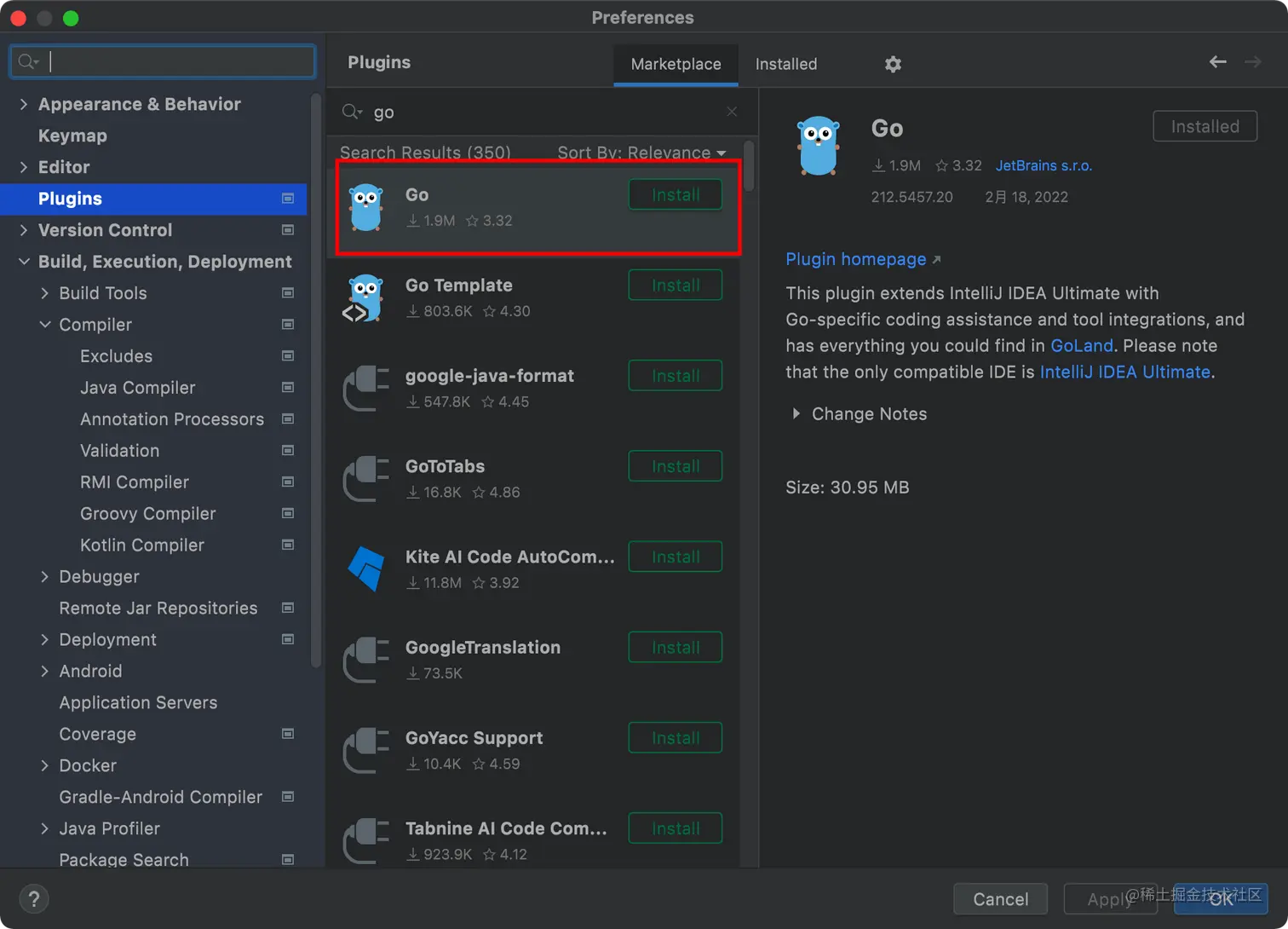This screenshot has width=1288, height=929.
Task: Expand the Java Profiler node
Action: (44, 828)
